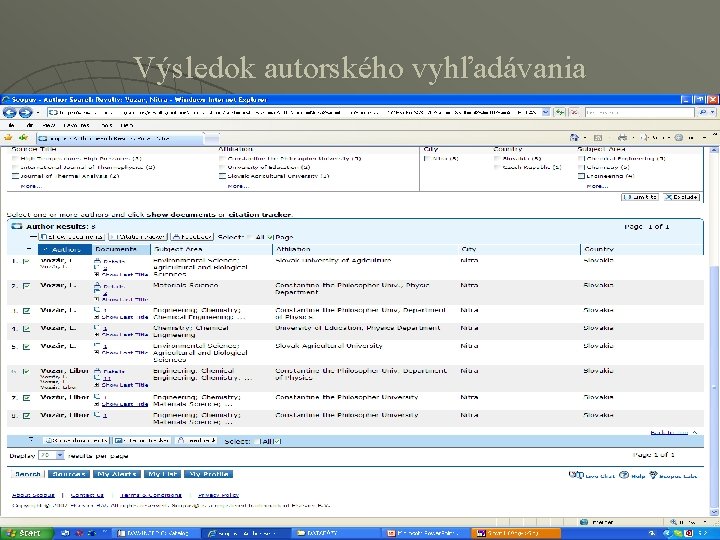The height and width of the screenshot is (540, 720).
Task: Open the Privacy Policy link
Action: (219, 495)
